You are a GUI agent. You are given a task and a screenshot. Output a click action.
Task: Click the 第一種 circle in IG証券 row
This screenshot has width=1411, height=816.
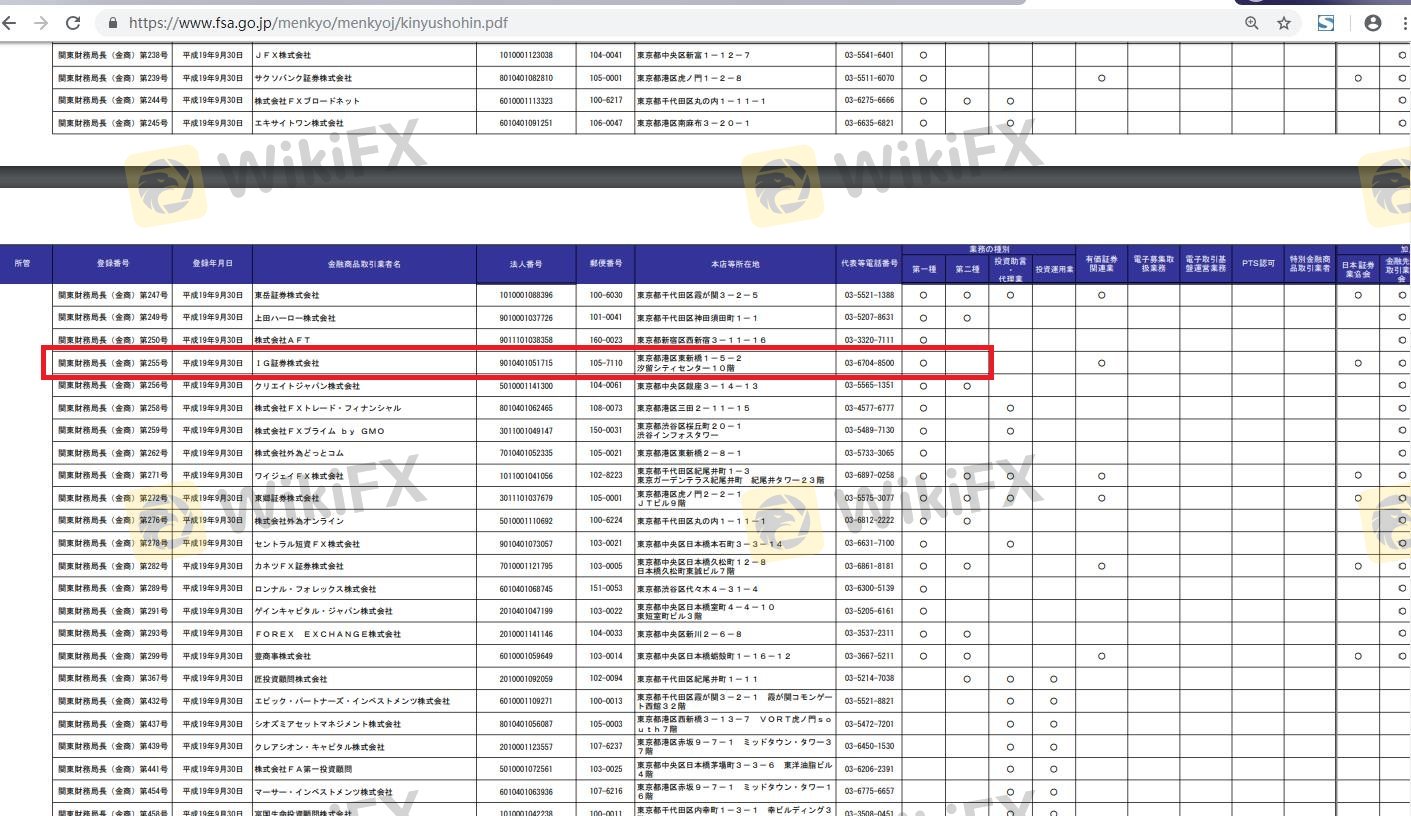coord(923,363)
